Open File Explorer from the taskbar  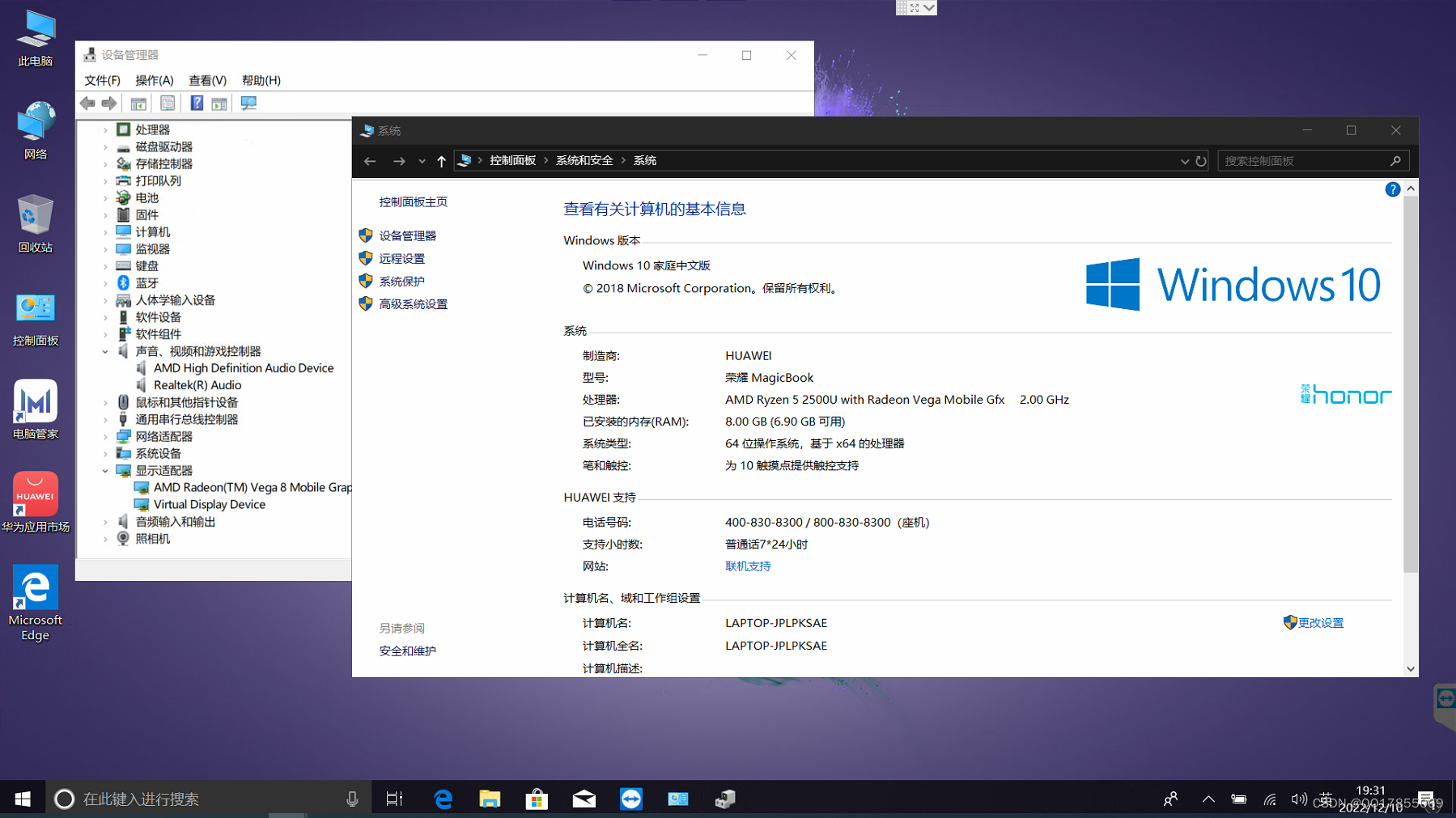[x=490, y=799]
